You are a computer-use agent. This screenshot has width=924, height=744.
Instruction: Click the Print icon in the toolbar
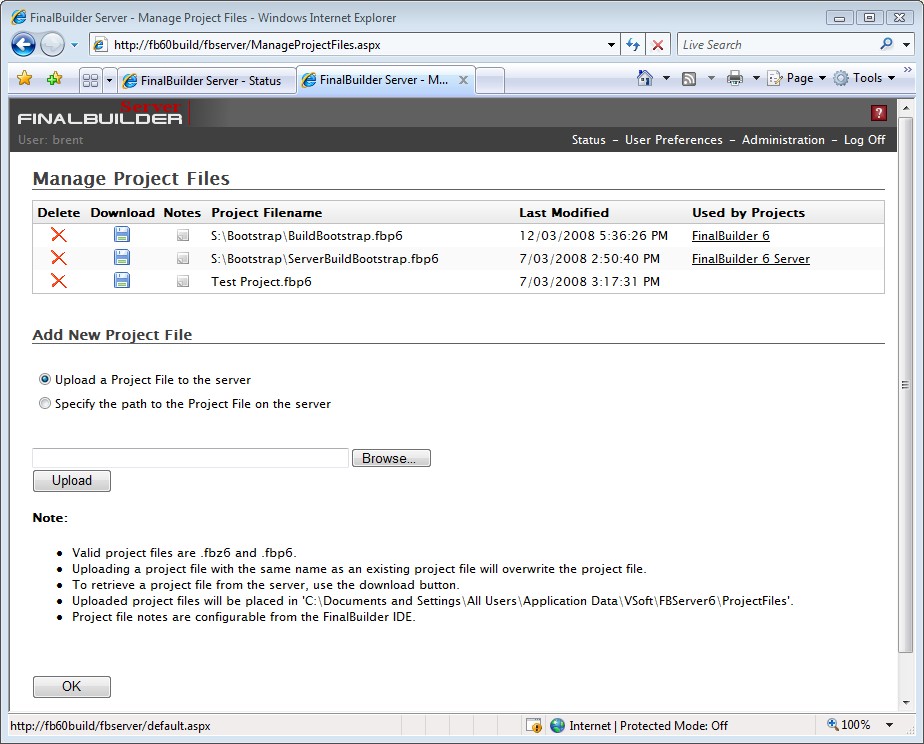(734, 78)
